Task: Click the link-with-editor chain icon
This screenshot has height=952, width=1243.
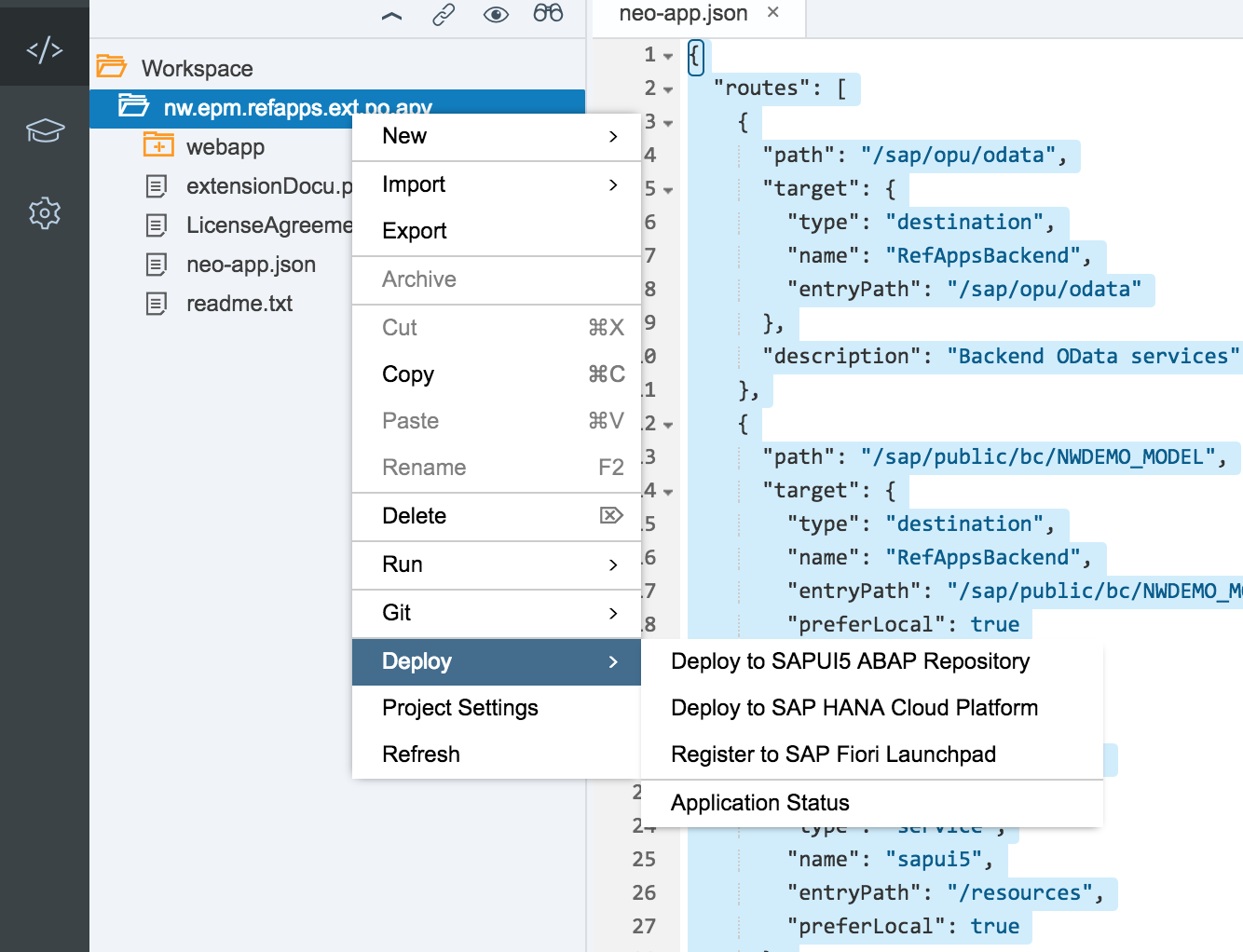Action: point(444,14)
